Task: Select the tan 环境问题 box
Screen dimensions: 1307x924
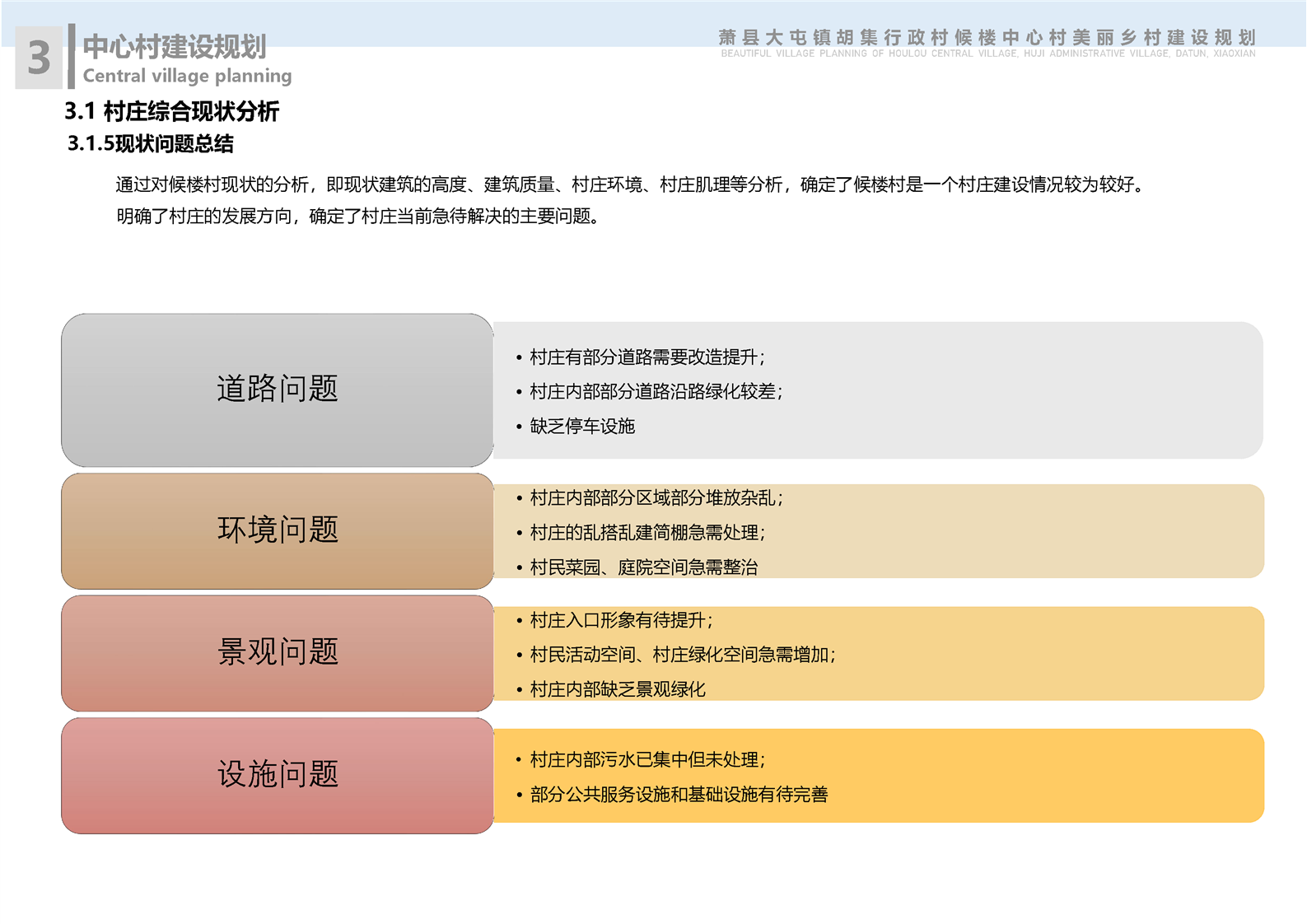Action: coord(278,530)
